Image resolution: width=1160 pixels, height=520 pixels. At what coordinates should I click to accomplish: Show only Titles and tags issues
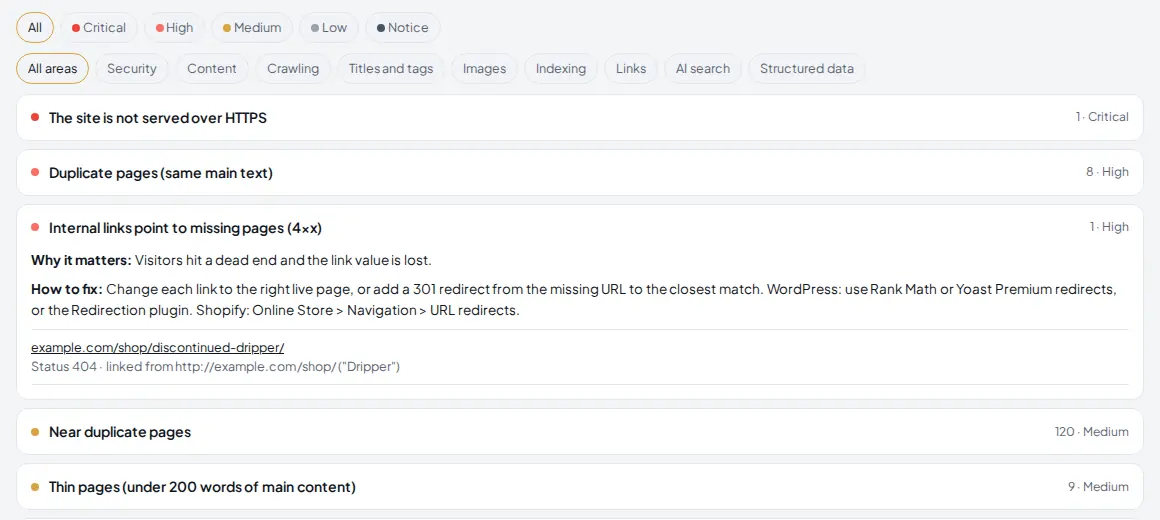[x=391, y=69]
